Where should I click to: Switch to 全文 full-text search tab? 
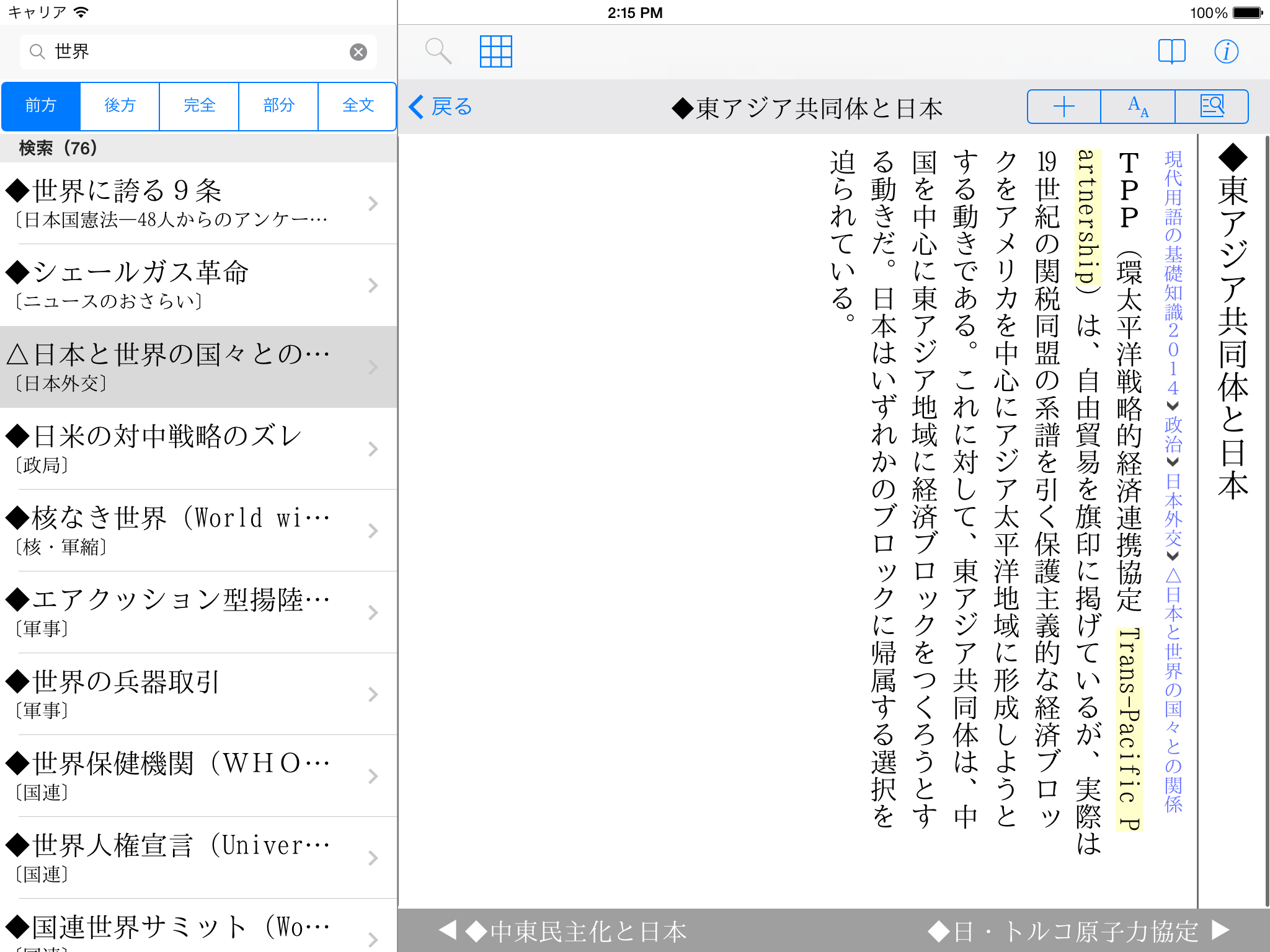pyautogui.click(x=358, y=106)
